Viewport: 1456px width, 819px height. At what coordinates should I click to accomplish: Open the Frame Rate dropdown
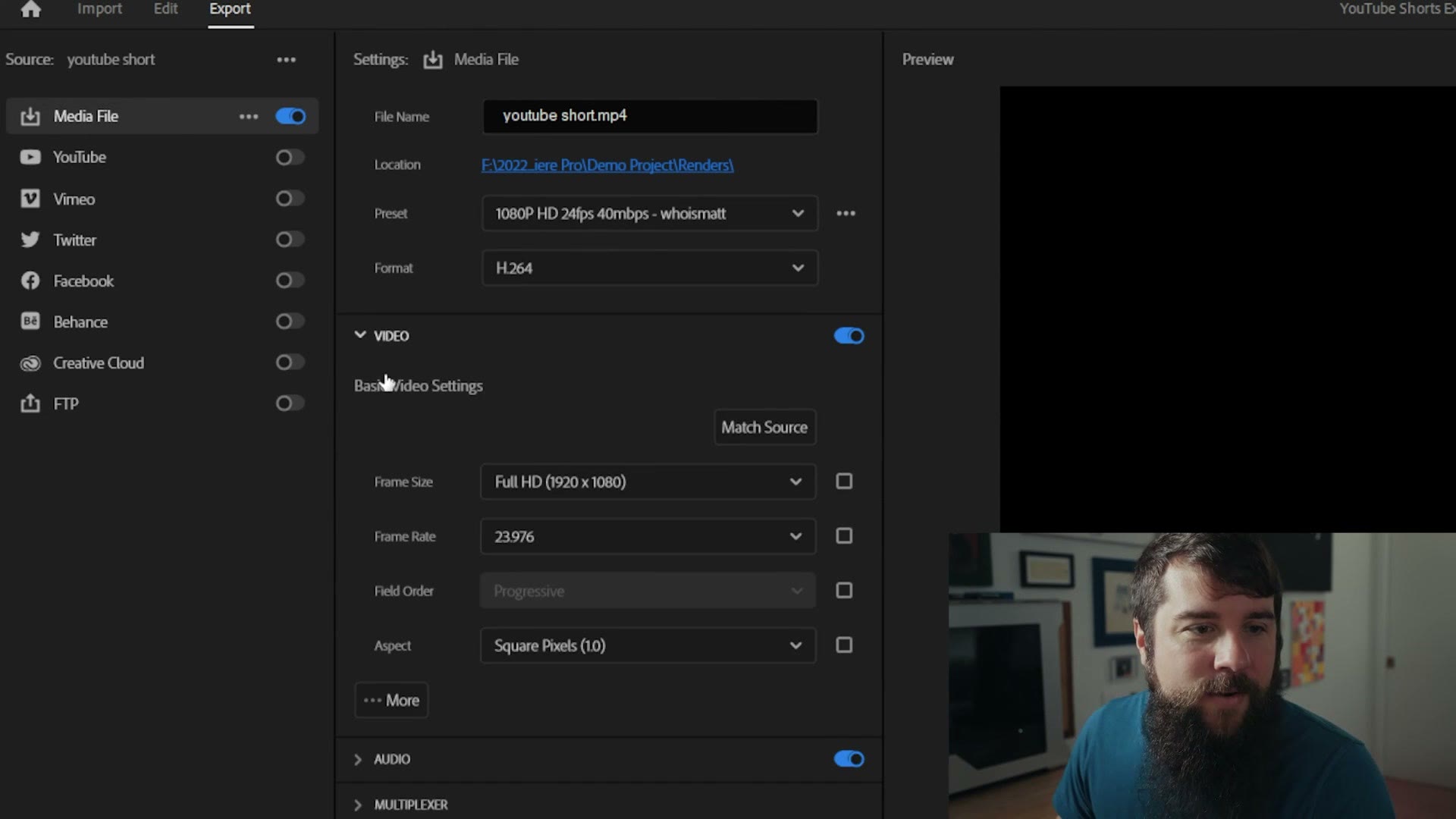(x=648, y=536)
